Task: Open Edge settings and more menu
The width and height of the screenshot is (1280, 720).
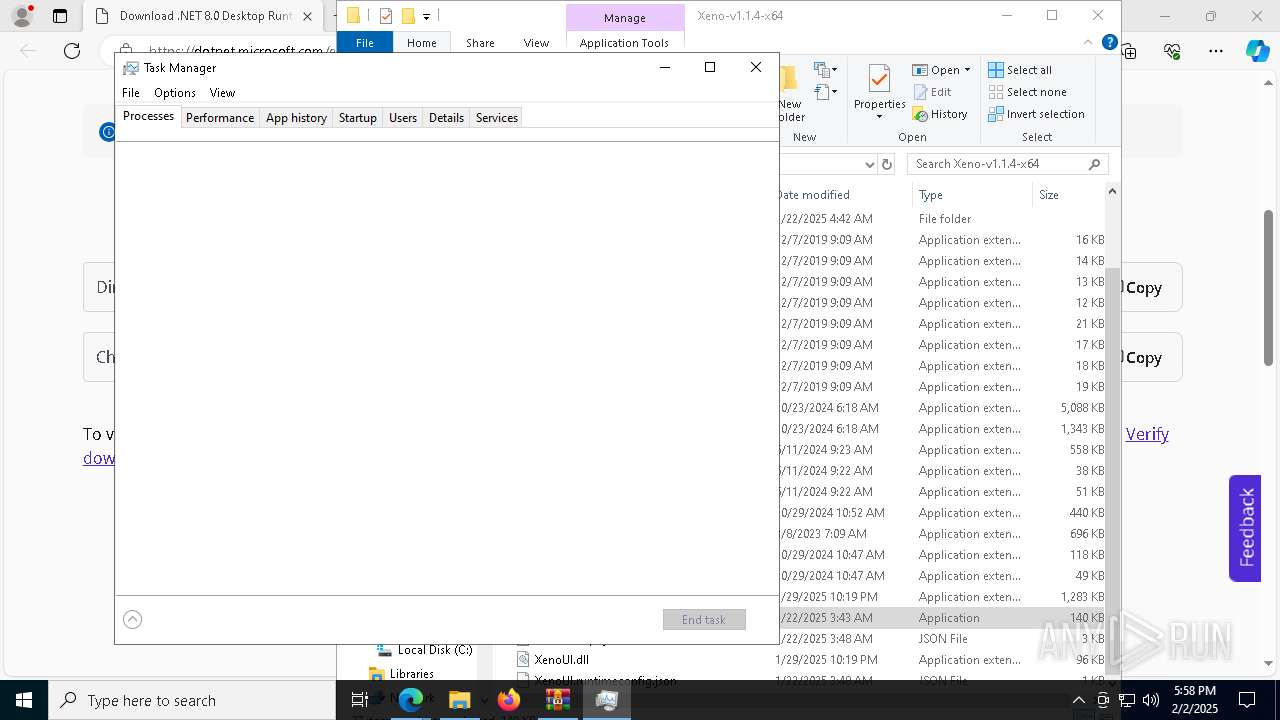Action: point(1216,51)
